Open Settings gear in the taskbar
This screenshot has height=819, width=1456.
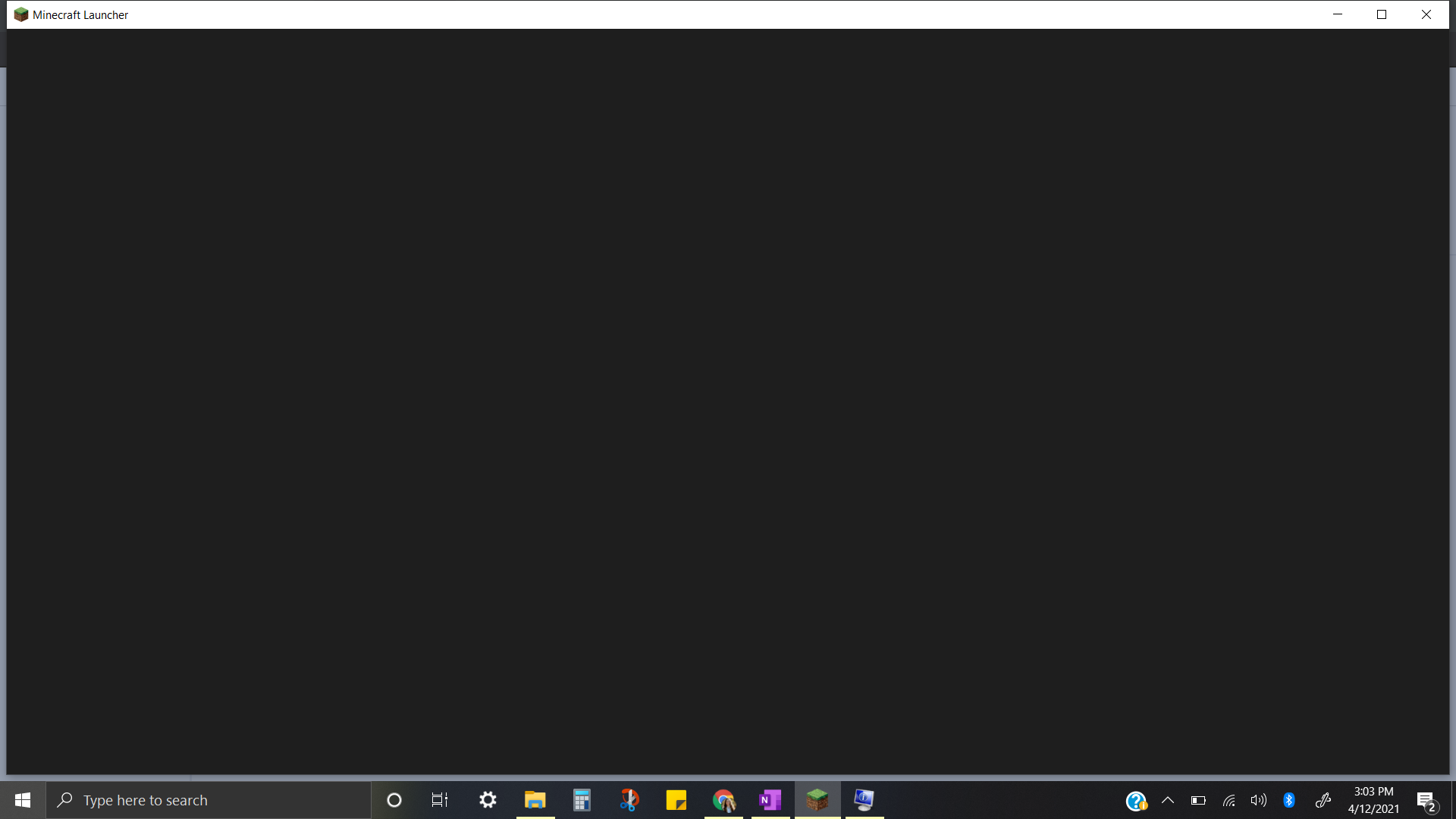click(488, 800)
